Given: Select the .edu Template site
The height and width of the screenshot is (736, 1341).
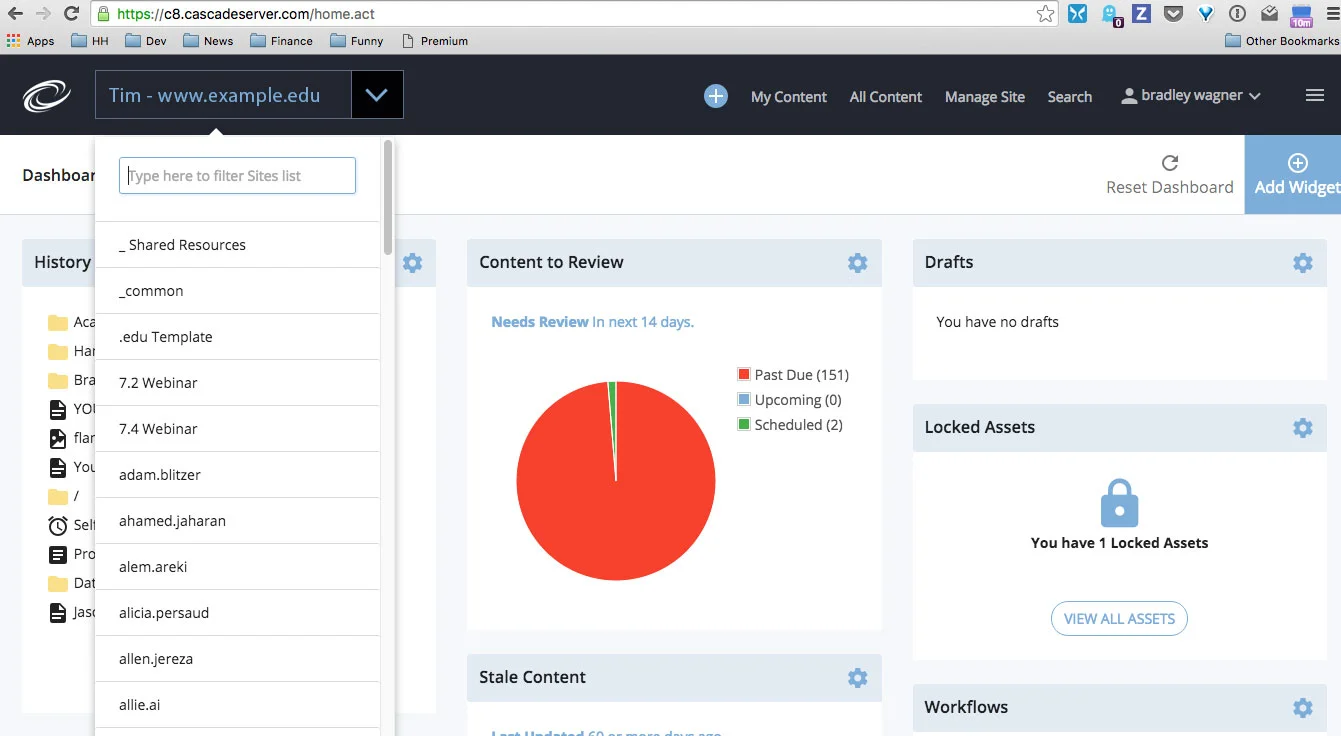Looking at the screenshot, I should click(237, 337).
